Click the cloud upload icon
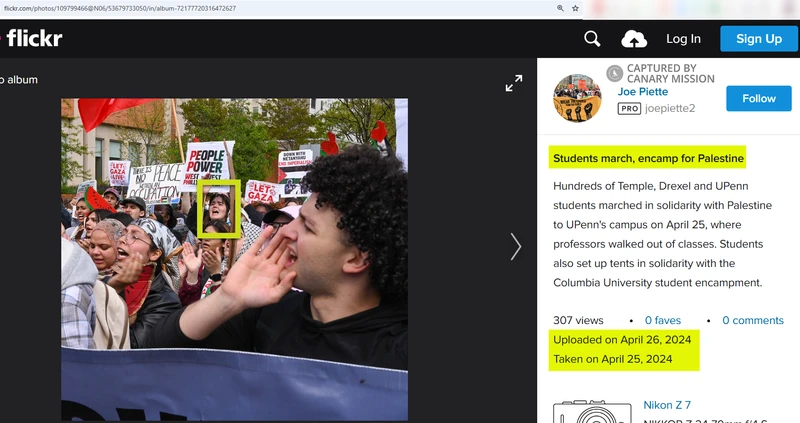The height and width of the screenshot is (423, 800). (x=634, y=39)
